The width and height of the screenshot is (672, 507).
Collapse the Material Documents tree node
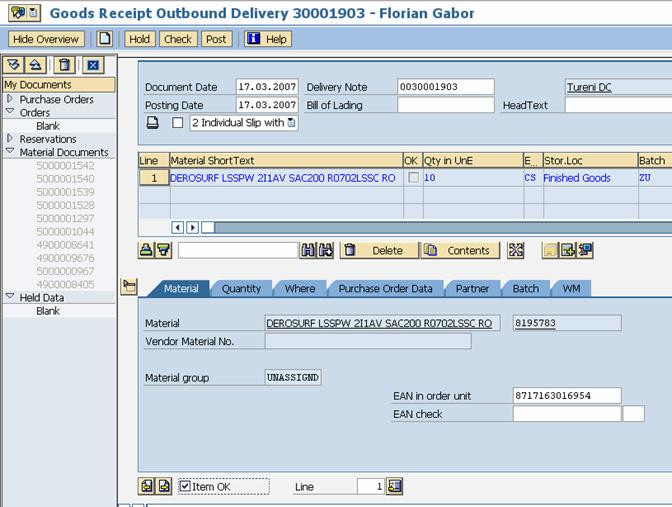pyautogui.click(x=10, y=152)
